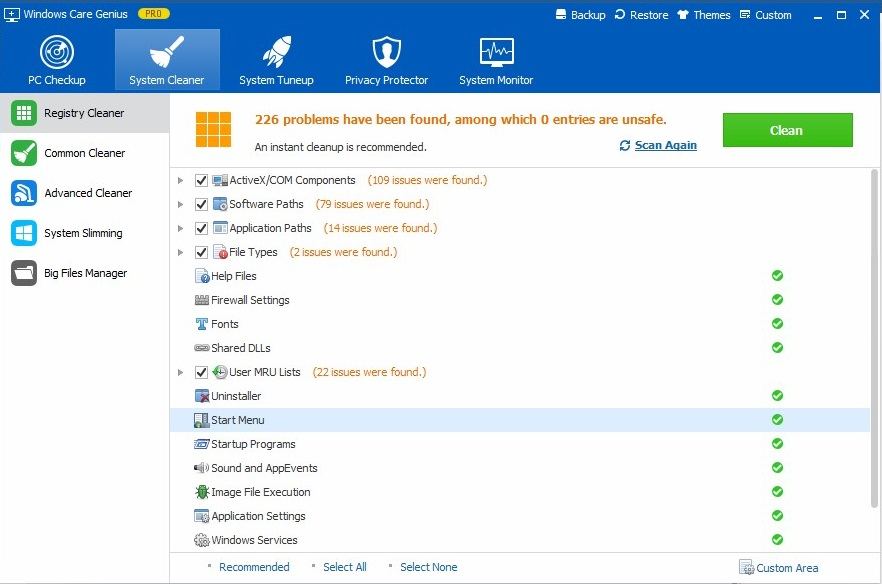Click the green Clean button

(x=788, y=130)
